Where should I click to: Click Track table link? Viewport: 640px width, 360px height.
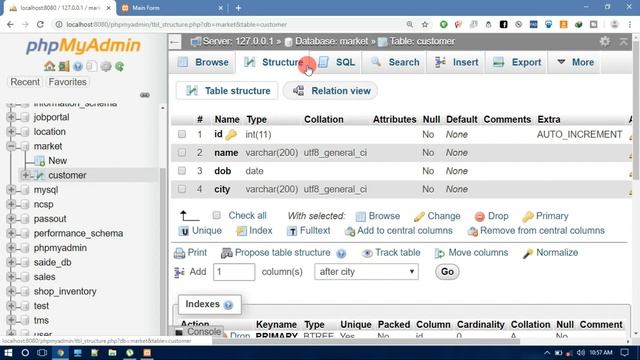point(391,253)
